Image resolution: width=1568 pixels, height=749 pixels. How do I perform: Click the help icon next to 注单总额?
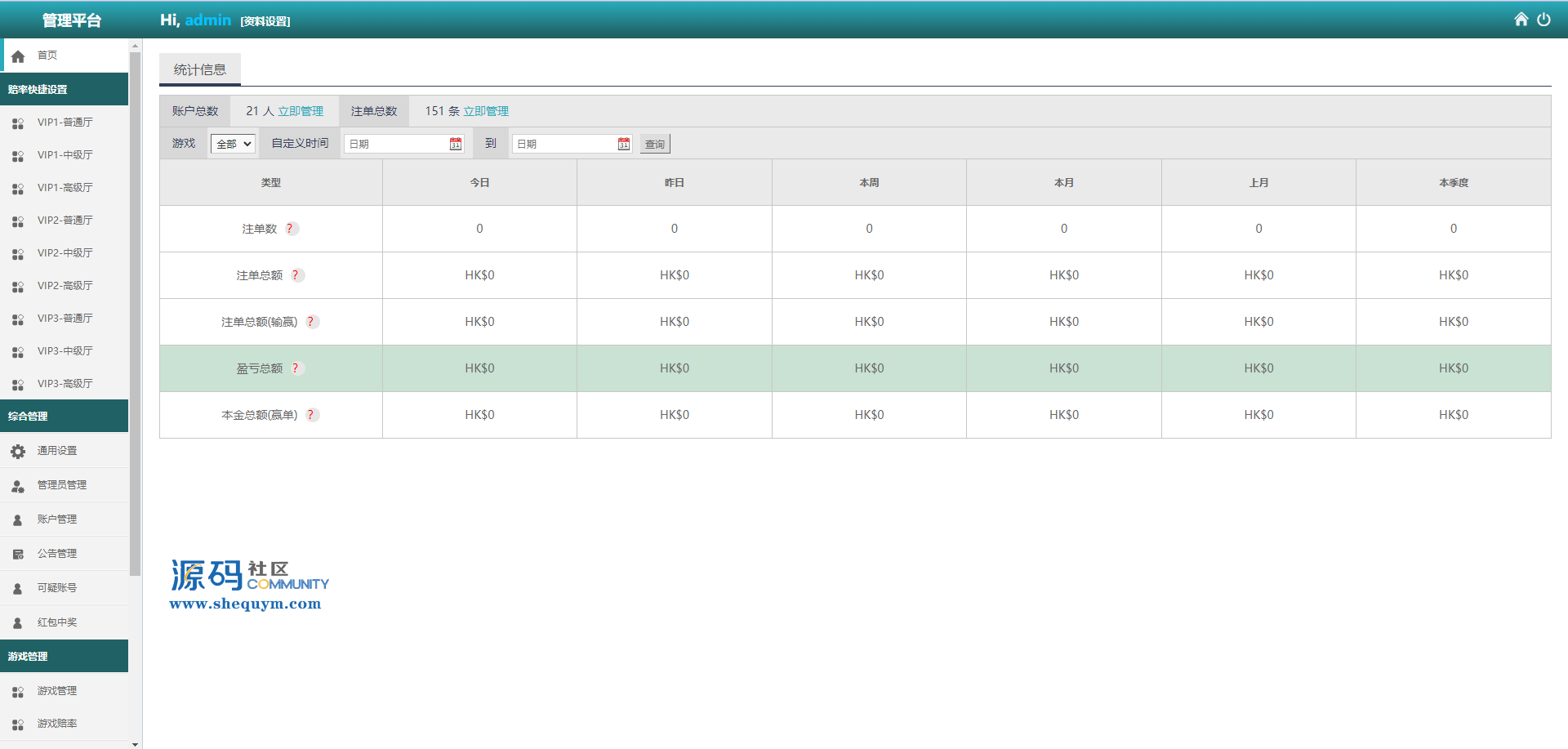pos(297,275)
